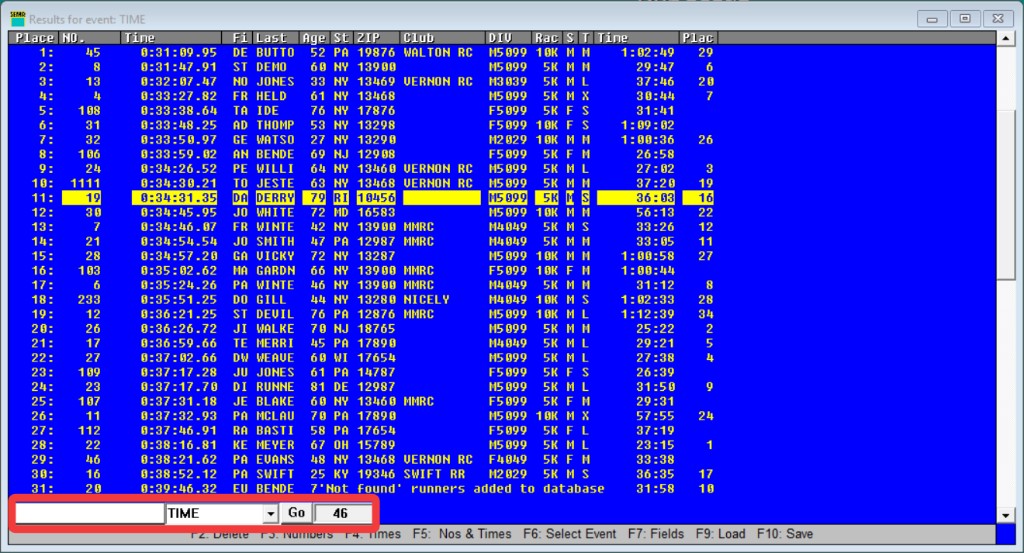
Task: Click WILLI last name in row 9
Action: point(275,168)
